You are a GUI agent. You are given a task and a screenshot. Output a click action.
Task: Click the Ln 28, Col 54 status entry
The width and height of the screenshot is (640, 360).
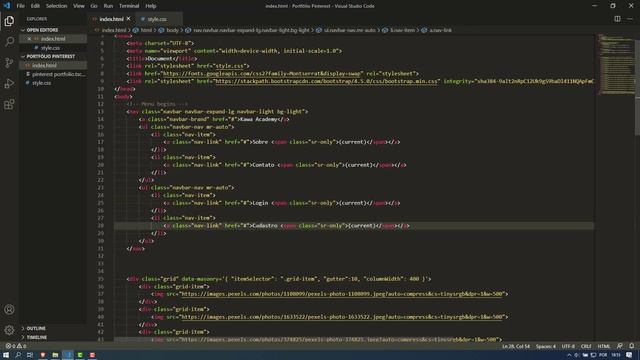click(516, 346)
